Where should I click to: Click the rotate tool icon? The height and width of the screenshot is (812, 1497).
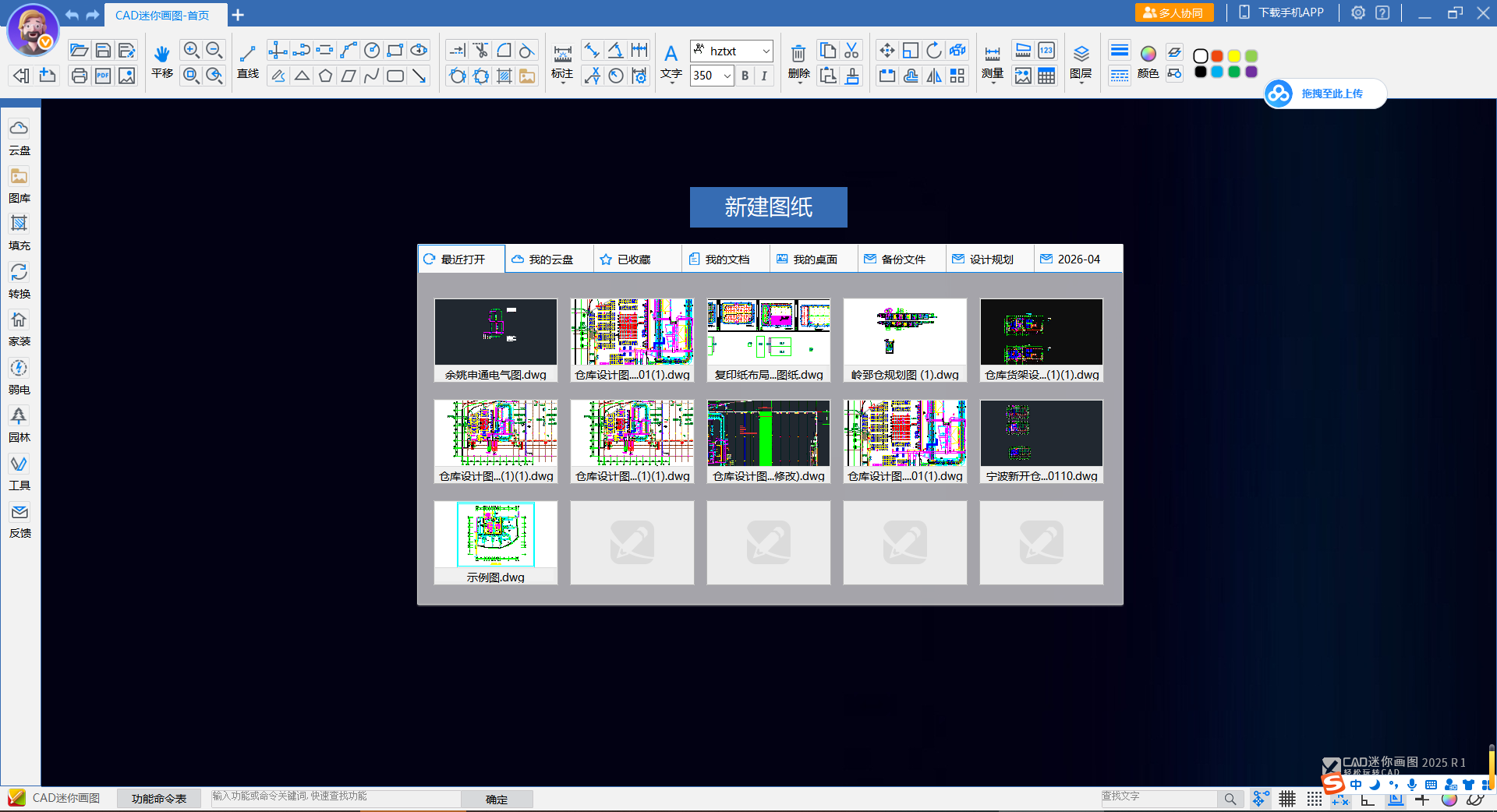click(x=933, y=51)
